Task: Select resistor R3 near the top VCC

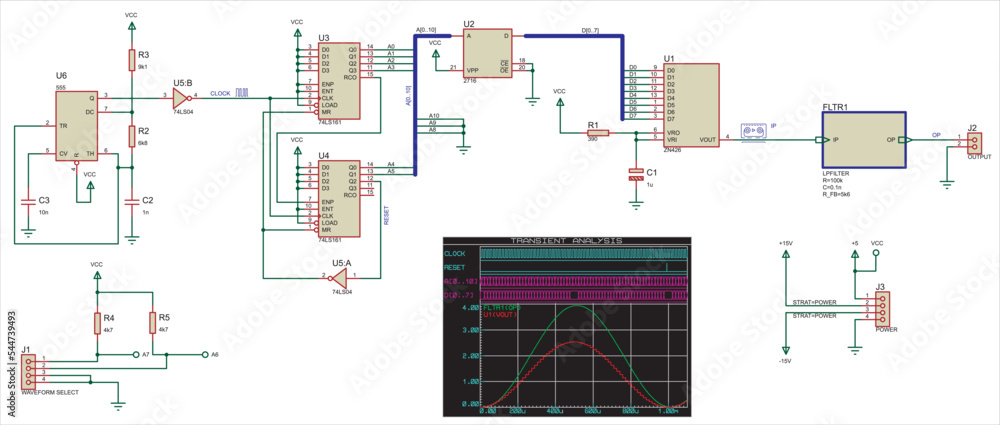Action: tap(131, 58)
